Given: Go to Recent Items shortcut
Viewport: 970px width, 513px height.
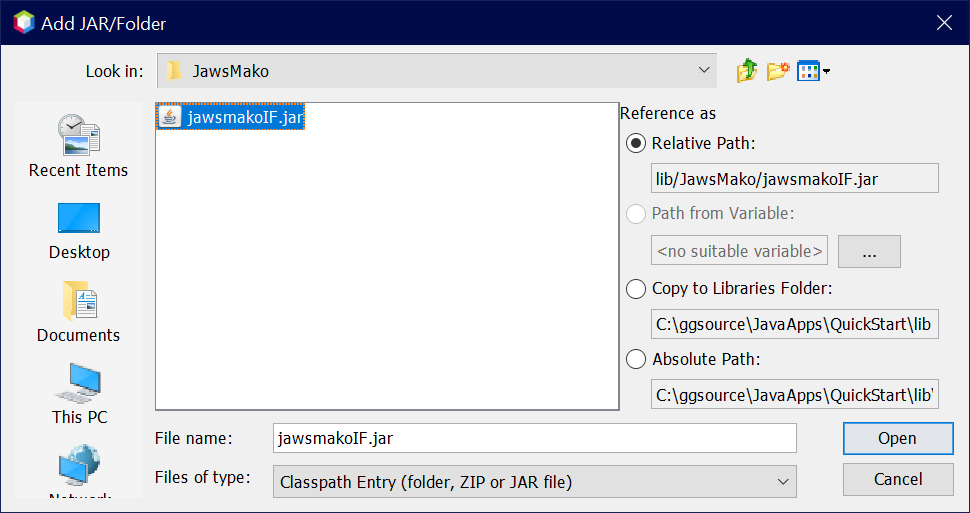Looking at the screenshot, I should 78,145.
